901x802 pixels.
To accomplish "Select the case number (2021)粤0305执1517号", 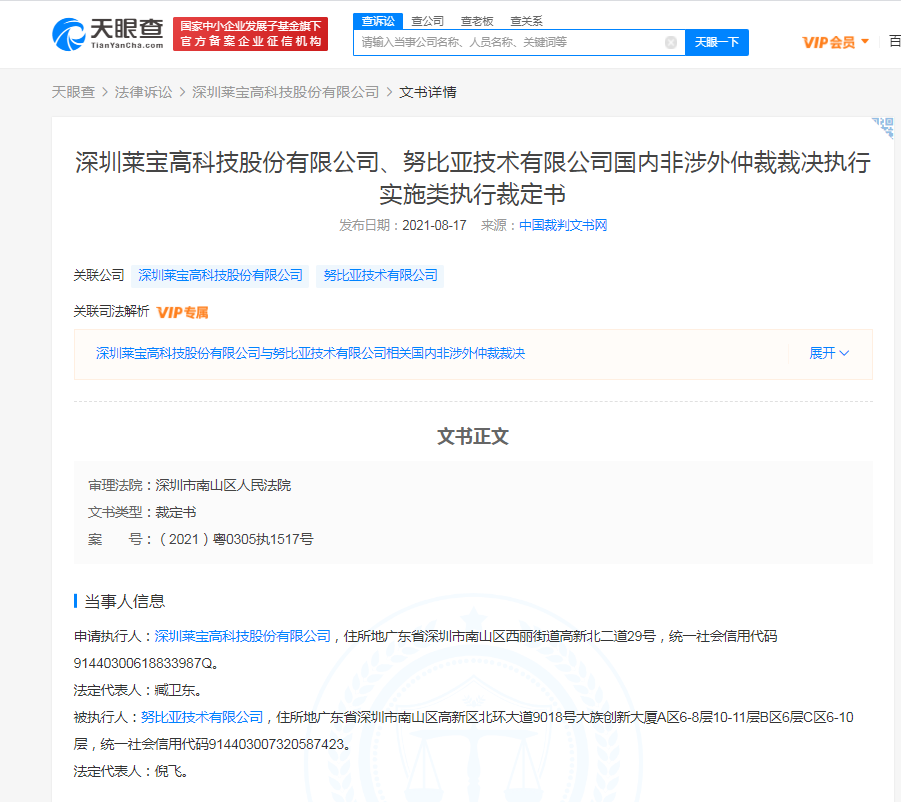I will pyautogui.click(x=235, y=539).
